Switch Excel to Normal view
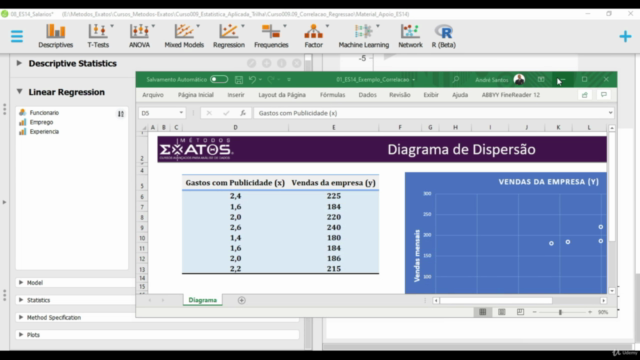Viewport: 640px width, 360px height. point(482,312)
